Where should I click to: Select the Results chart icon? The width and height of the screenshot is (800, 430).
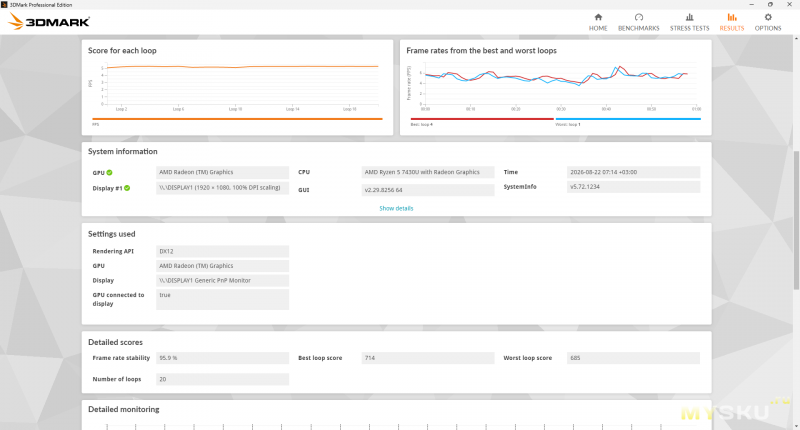coord(732,17)
